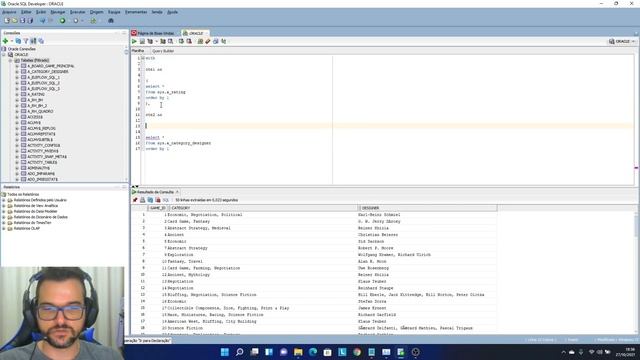
Task: Sort results by the DESIGNER column header
Action: pyautogui.click(x=428, y=208)
